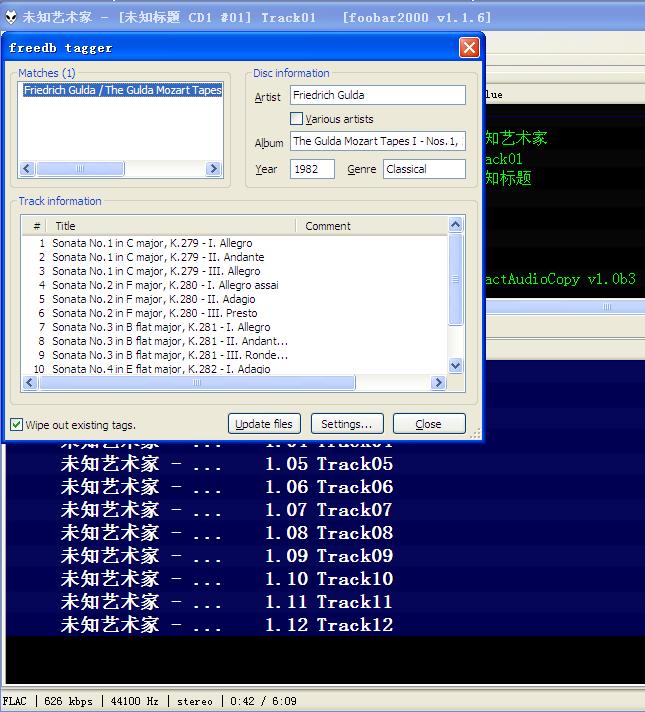
Task: Click into the Artist field containing Friedrich Gulda
Action: [377, 95]
